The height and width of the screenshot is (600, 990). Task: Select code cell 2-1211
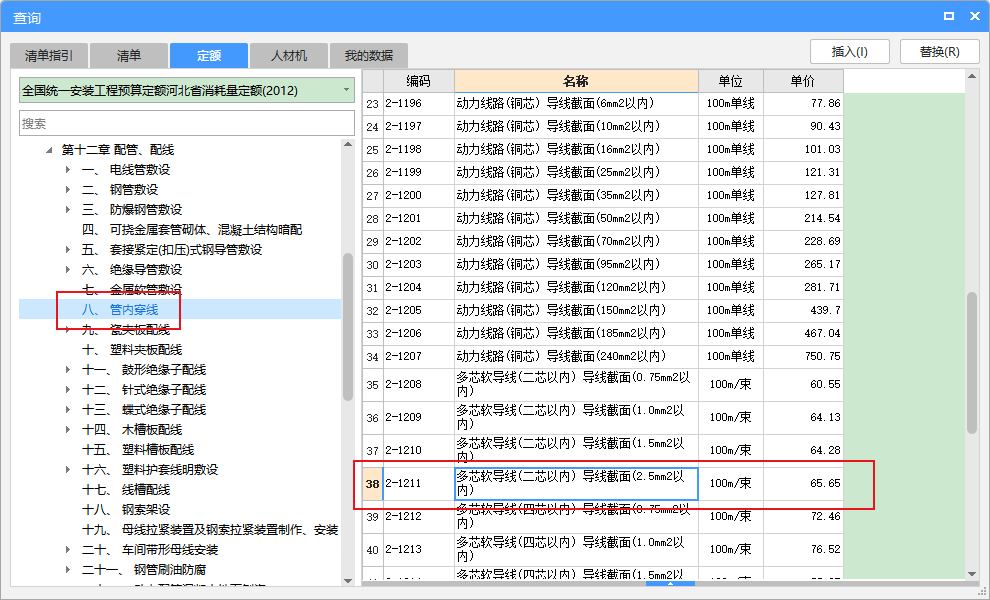[418, 483]
